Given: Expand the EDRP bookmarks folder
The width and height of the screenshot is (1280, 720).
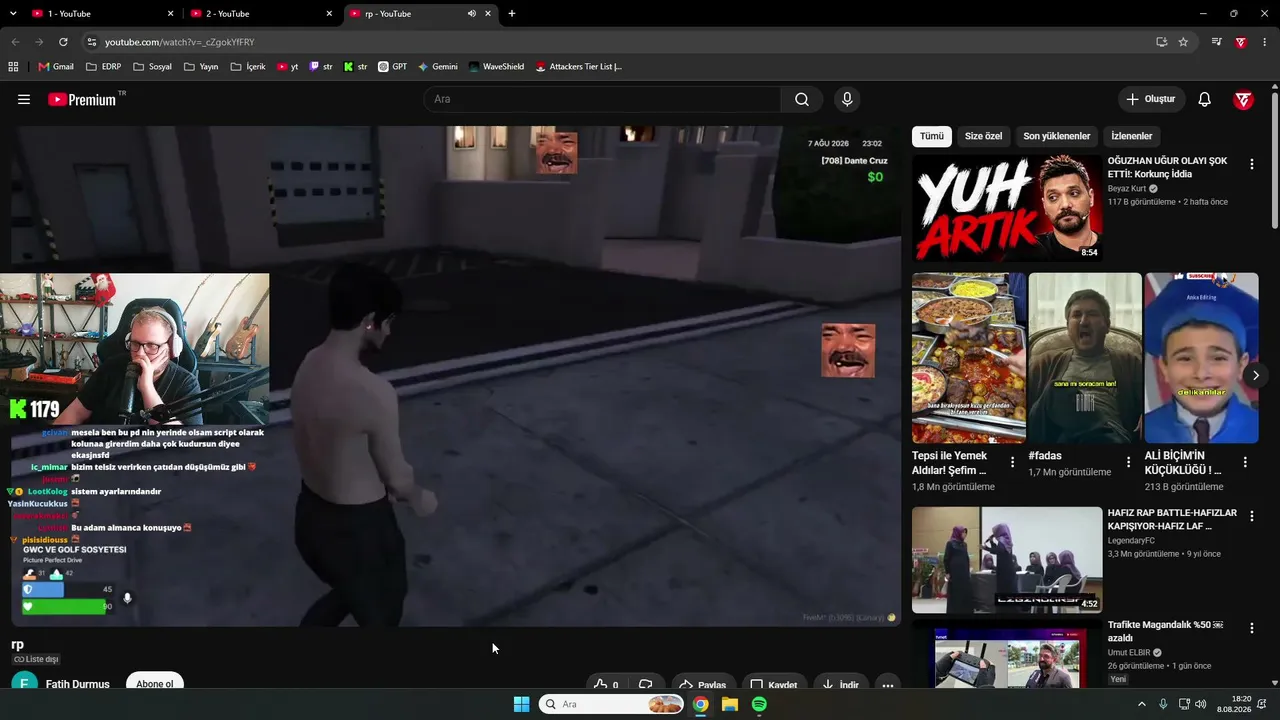Looking at the screenshot, I should [x=104, y=67].
